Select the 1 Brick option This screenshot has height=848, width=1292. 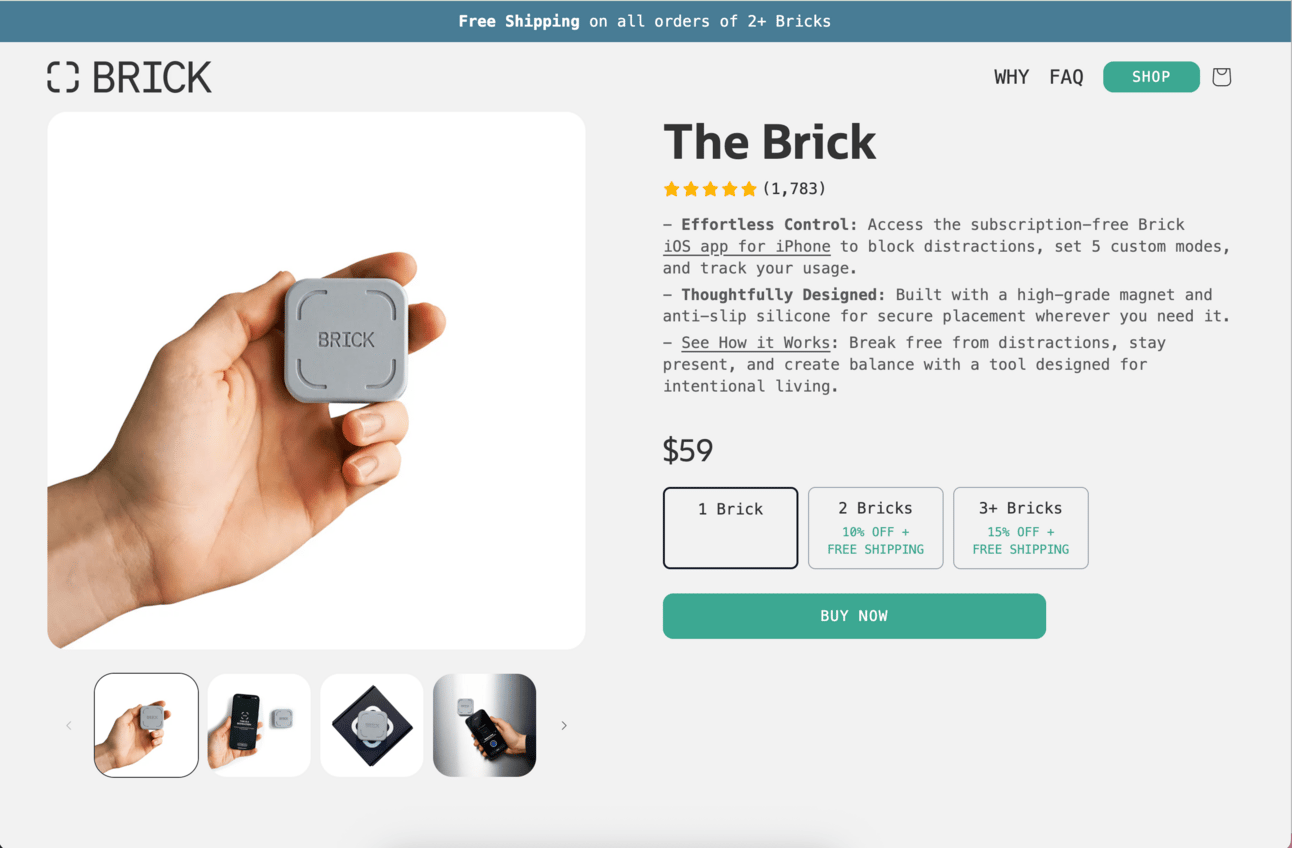tap(730, 528)
